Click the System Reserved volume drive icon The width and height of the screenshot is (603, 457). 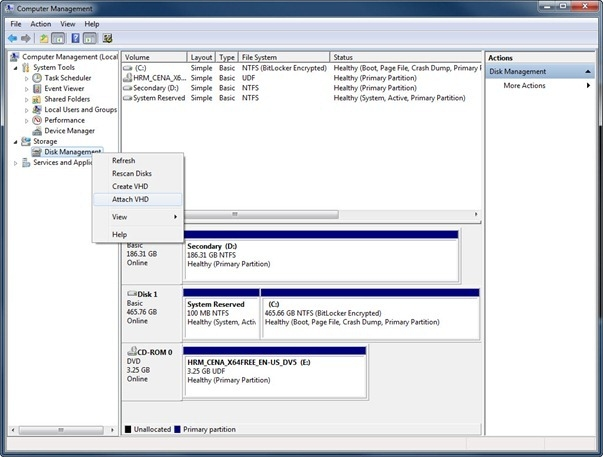128,98
